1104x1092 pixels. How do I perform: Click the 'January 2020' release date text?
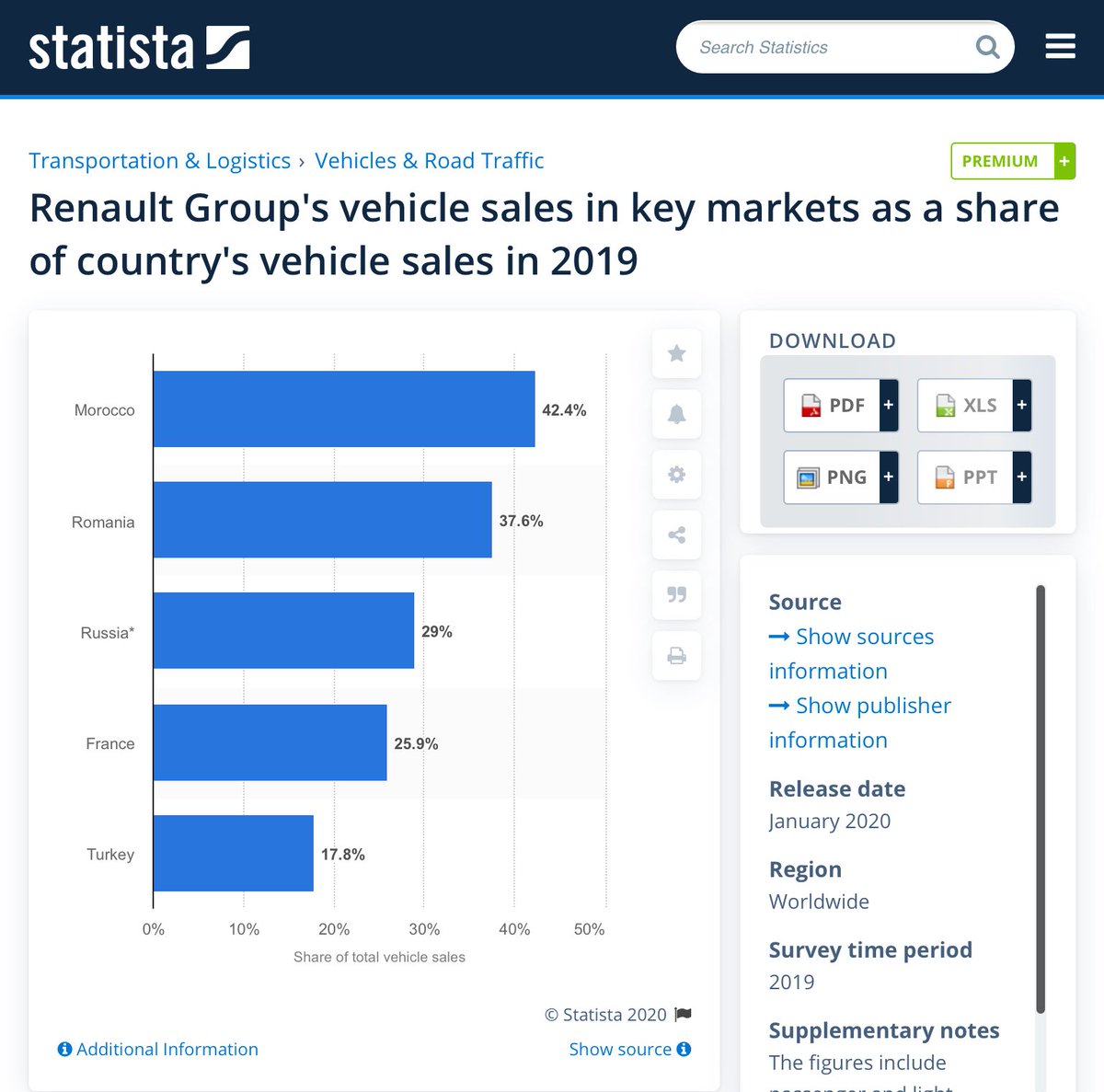(x=830, y=821)
